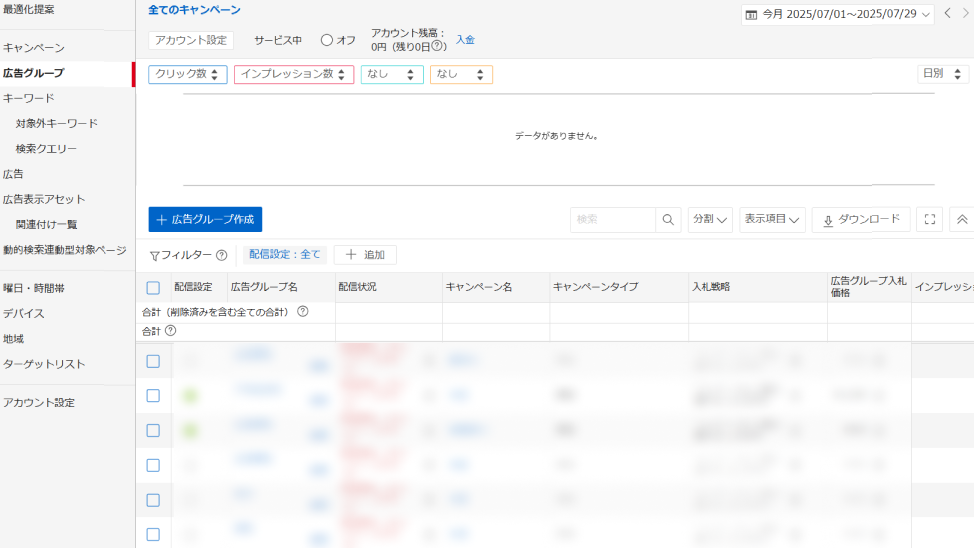974x548 pixels.
Task: Click the 全てのキャンペーン breadcrumb link
Action: pyautogui.click(x=194, y=10)
